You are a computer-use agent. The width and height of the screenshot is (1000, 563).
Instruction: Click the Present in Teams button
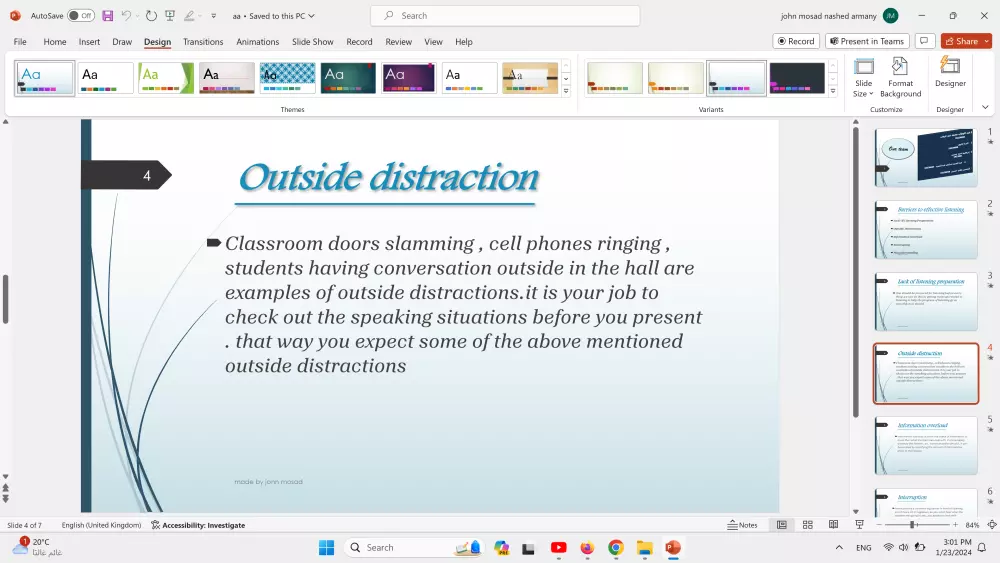pos(867,41)
